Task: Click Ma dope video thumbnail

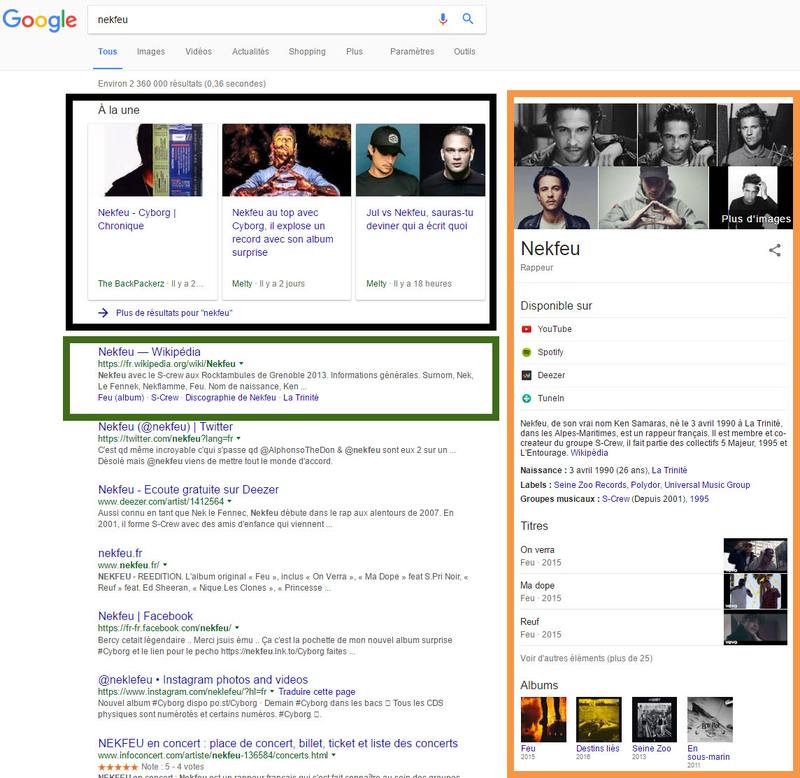Action: tap(755, 591)
